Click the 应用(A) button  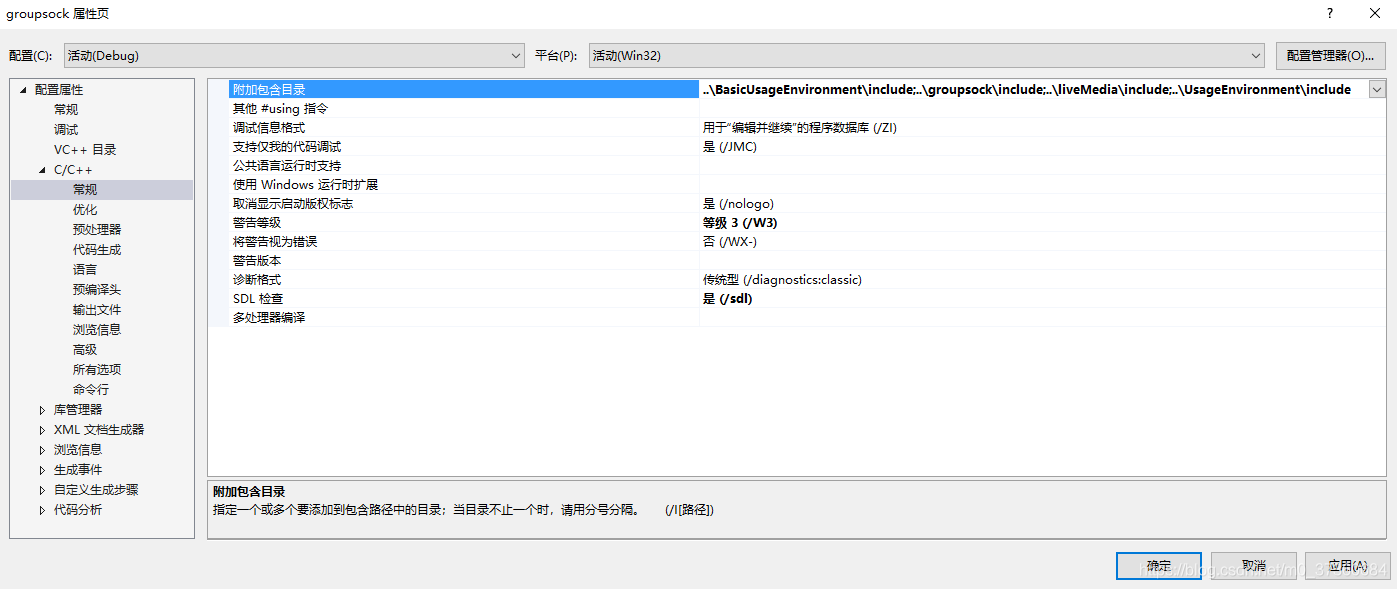1348,566
